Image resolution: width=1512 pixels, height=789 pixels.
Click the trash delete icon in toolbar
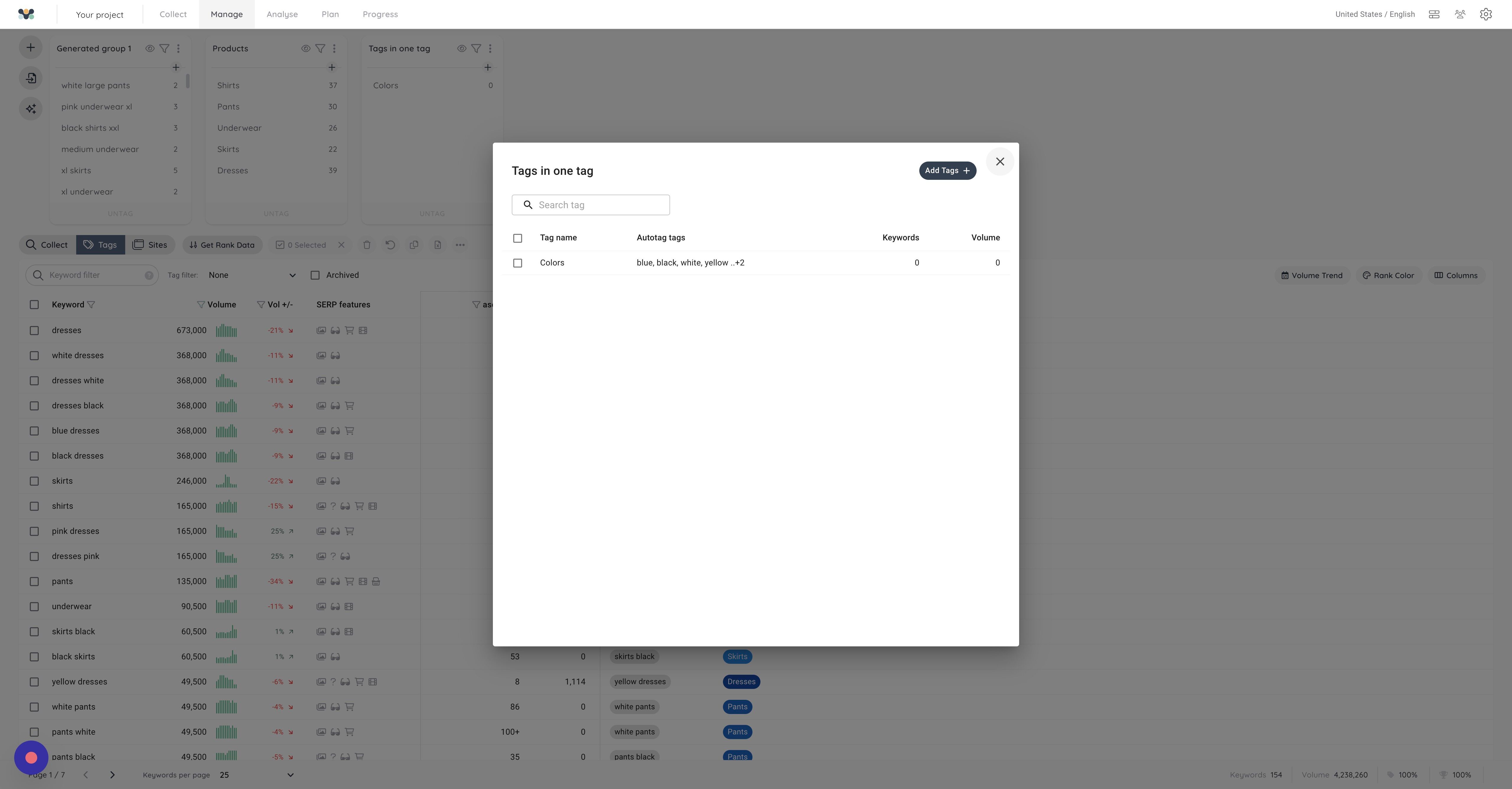pos(367,245)
